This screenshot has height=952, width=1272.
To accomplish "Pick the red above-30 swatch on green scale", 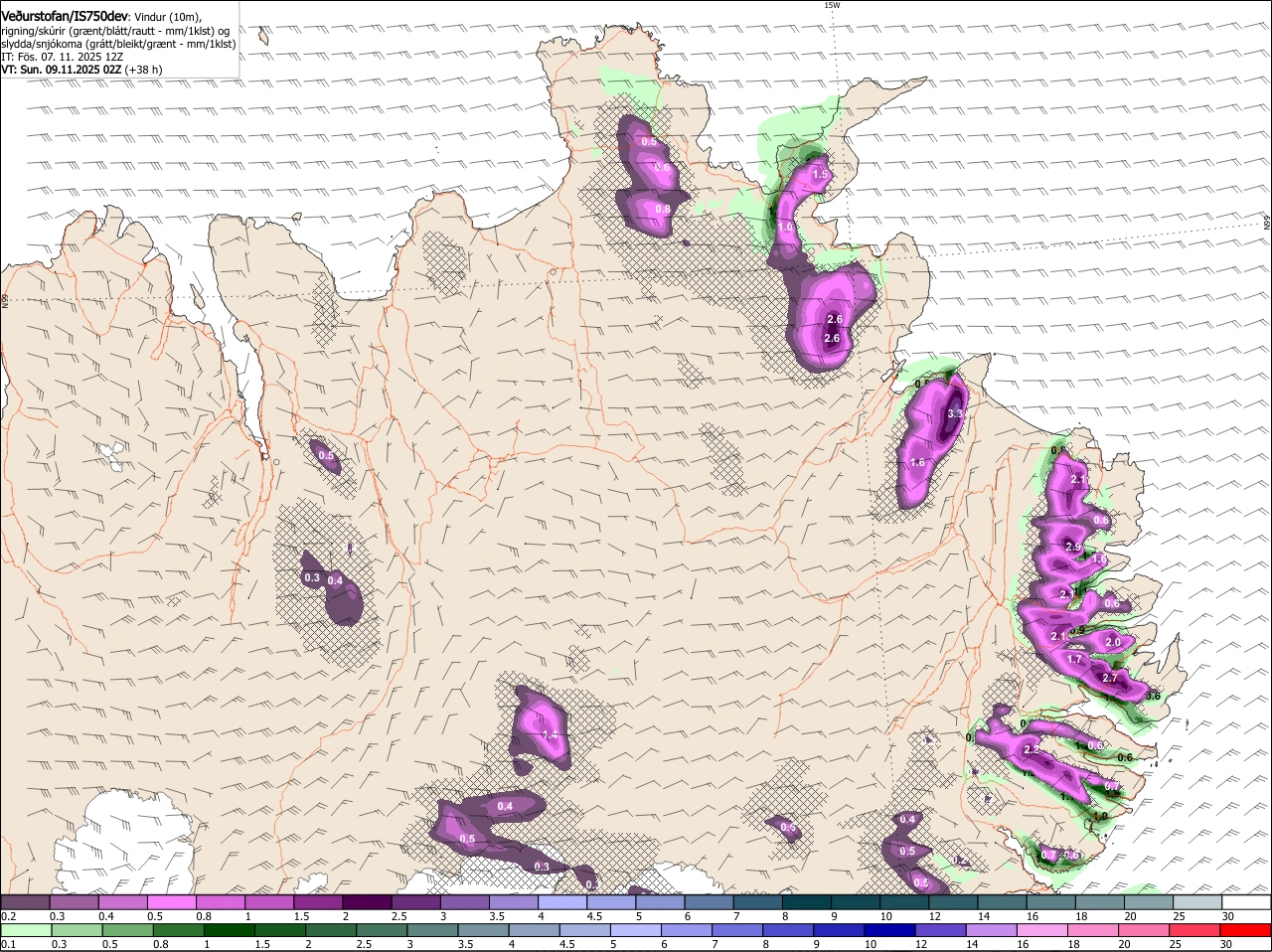I will pyautogui.click(x=1247, y=930).
